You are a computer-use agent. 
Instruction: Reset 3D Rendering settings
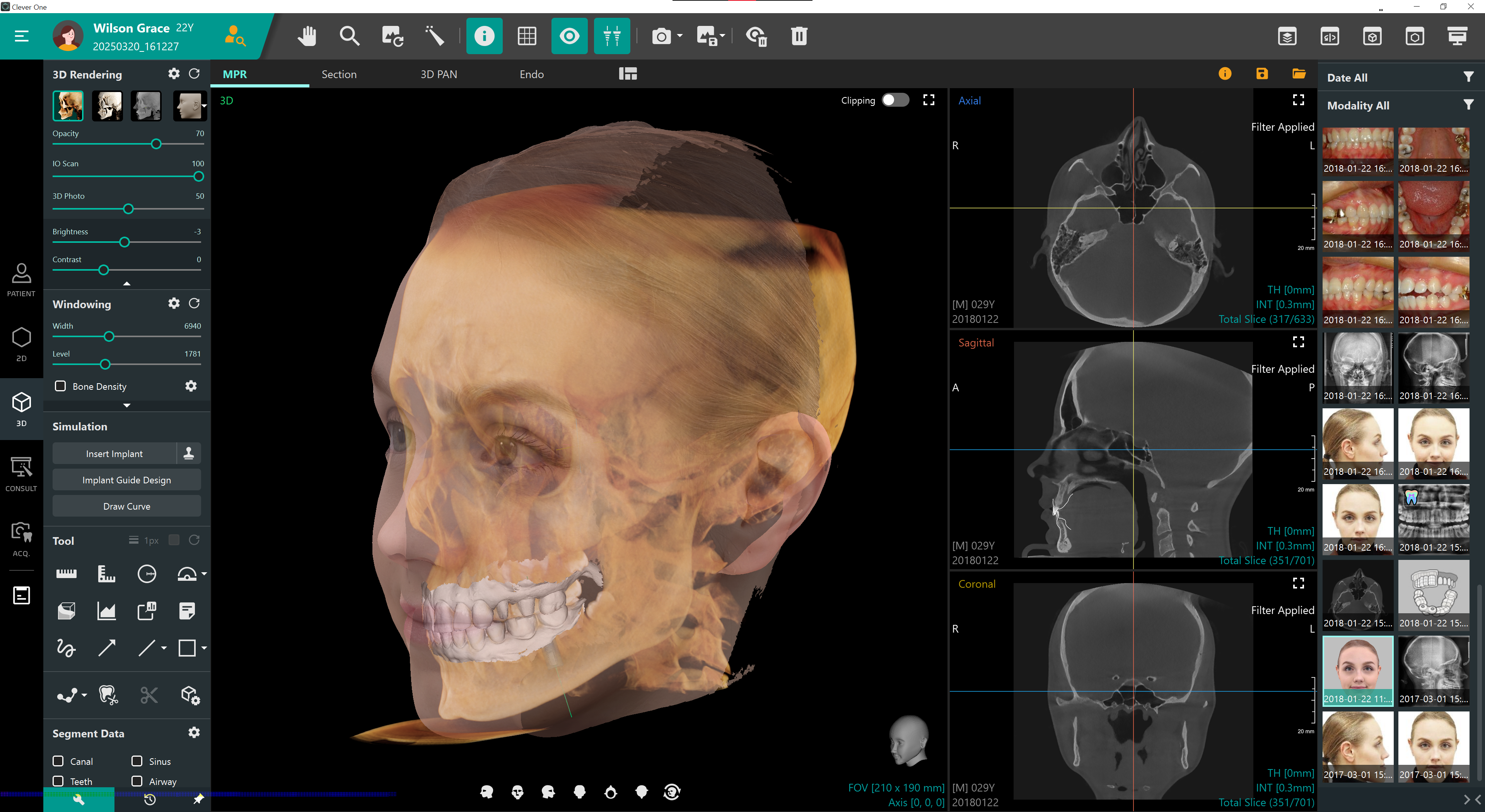pyautogui.click(x=194, y=74)
